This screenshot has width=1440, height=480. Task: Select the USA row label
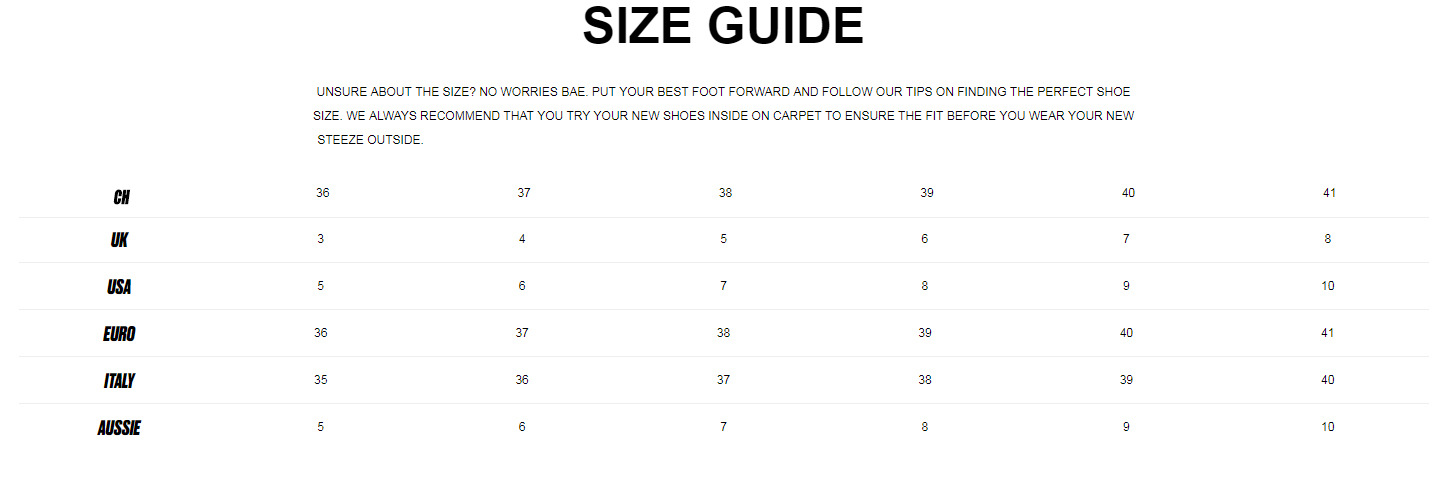click(119, 287)
